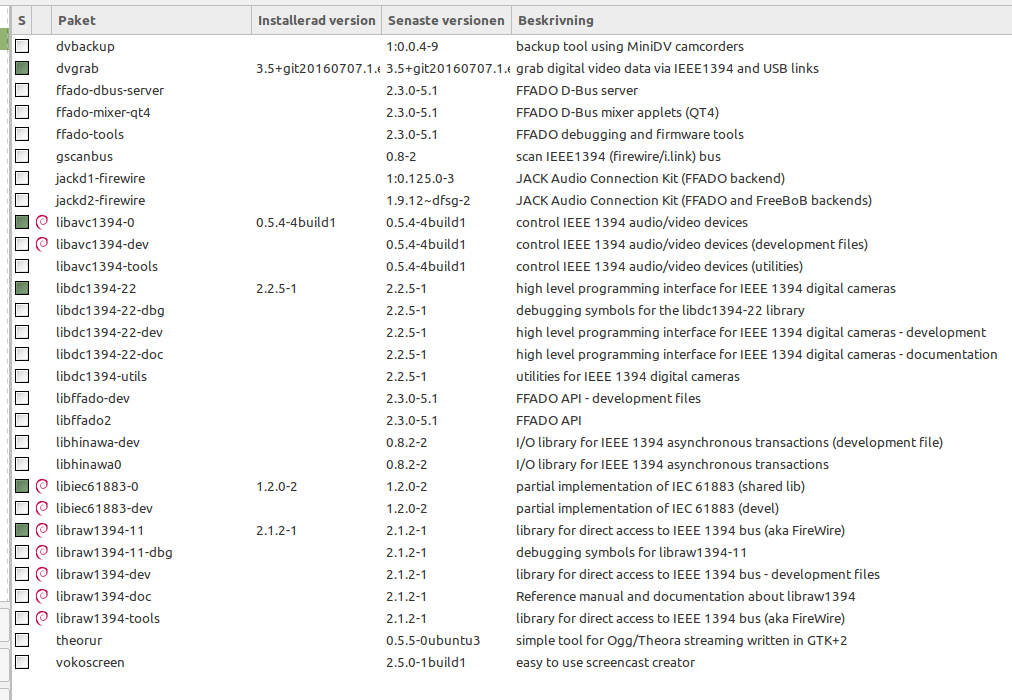The height and width of the screenshot is (700, 1012).
Task: Sort by the S status column header
Action: pyautogui.click(x=22, y=20)
